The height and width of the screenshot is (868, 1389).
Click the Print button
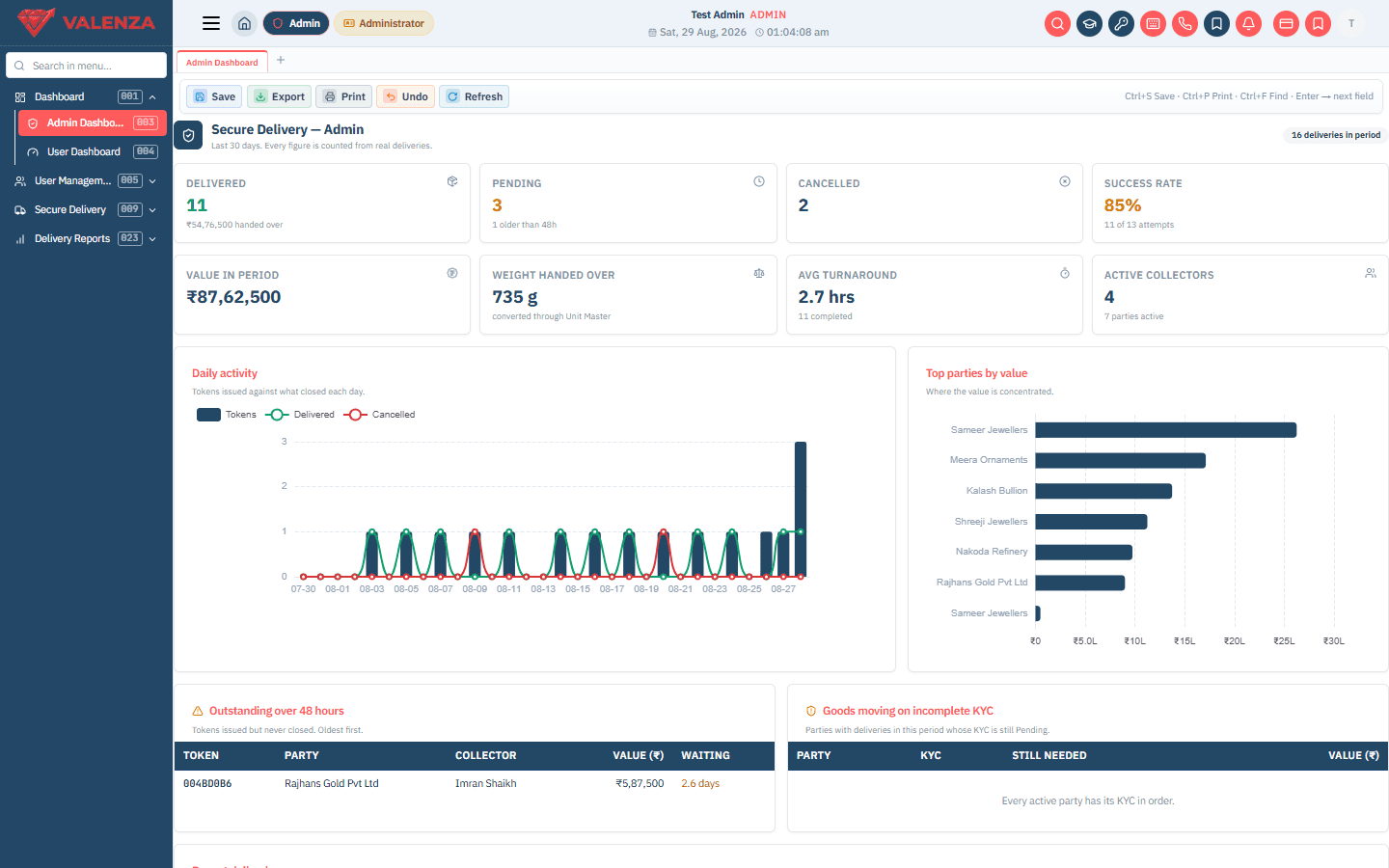coord(344,96)
